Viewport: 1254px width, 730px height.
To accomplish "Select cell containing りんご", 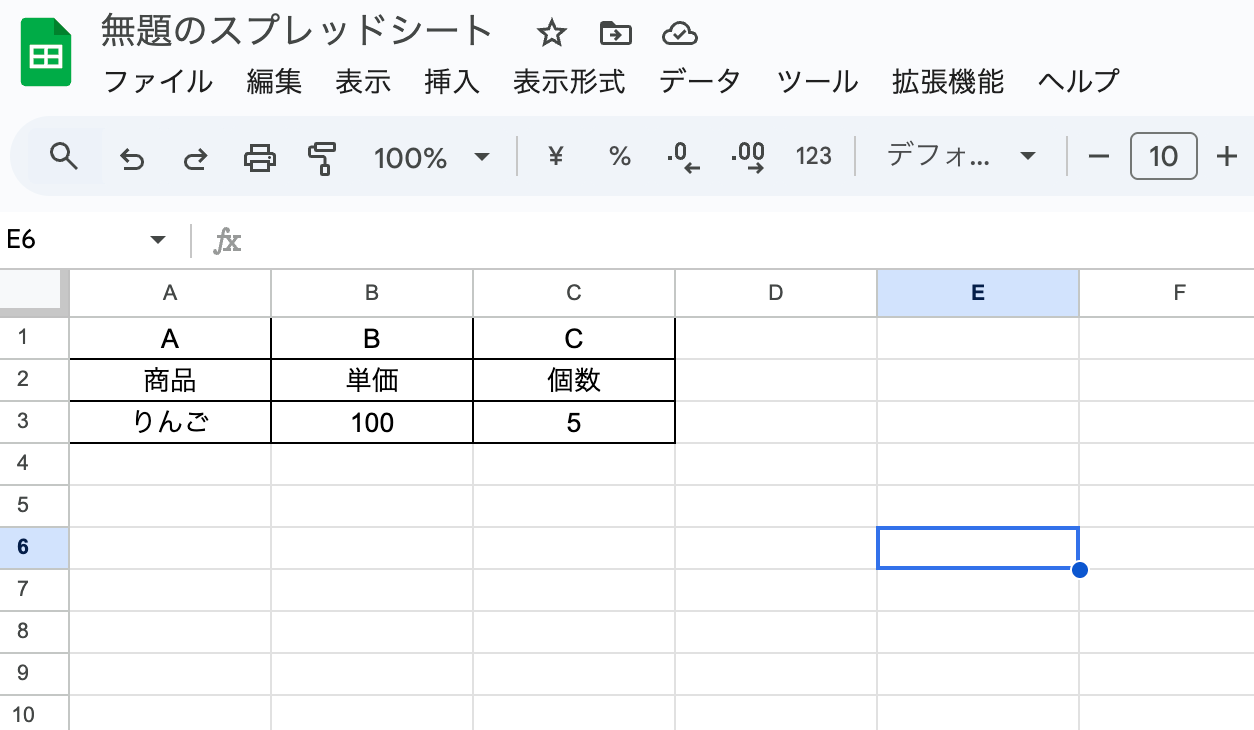I will point(170,423).
